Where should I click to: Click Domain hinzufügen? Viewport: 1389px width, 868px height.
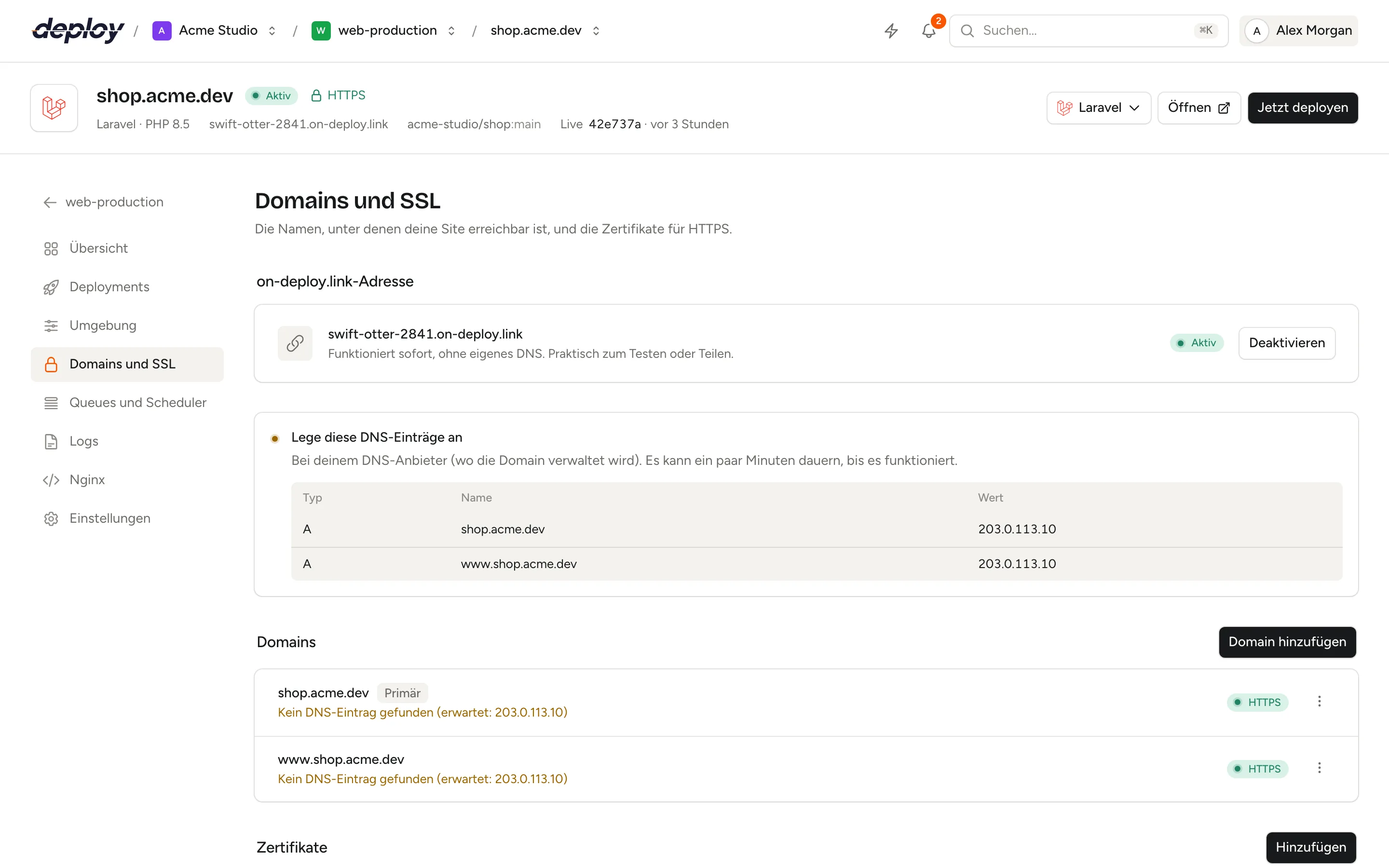(x=1287, y=642)
